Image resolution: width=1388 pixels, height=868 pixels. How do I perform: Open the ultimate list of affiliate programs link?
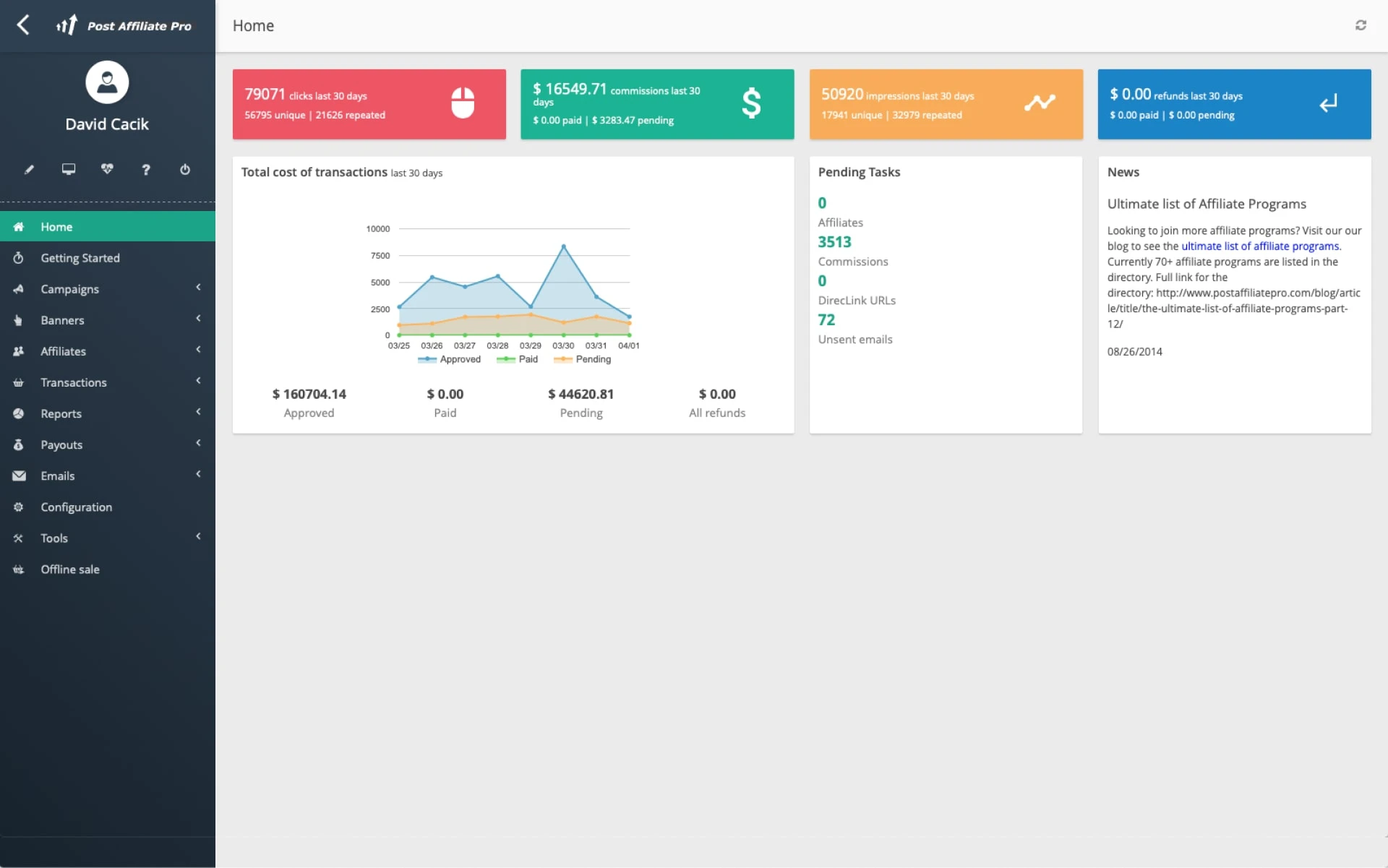point(1260,246)
